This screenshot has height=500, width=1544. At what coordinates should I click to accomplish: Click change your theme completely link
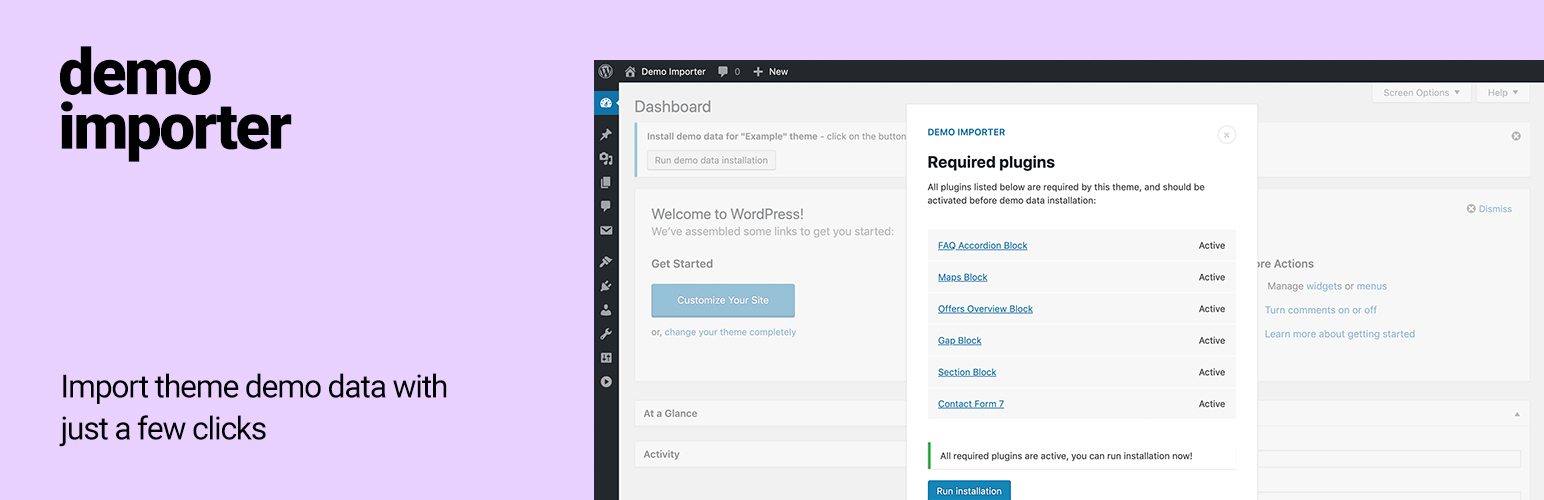tap(730, 332)
